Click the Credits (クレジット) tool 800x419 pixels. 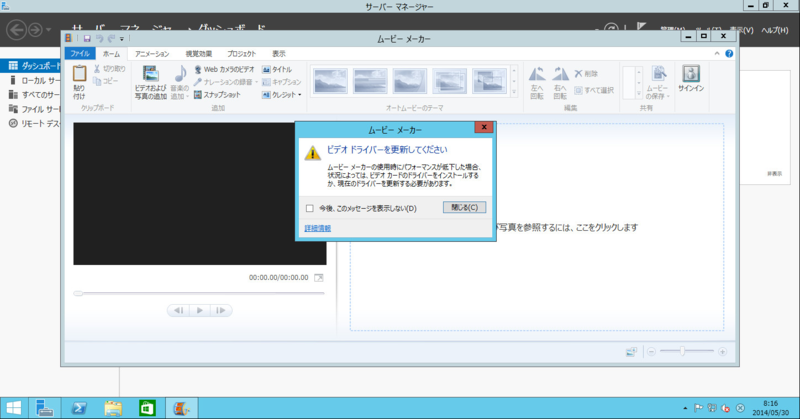[x=280, y=95]
